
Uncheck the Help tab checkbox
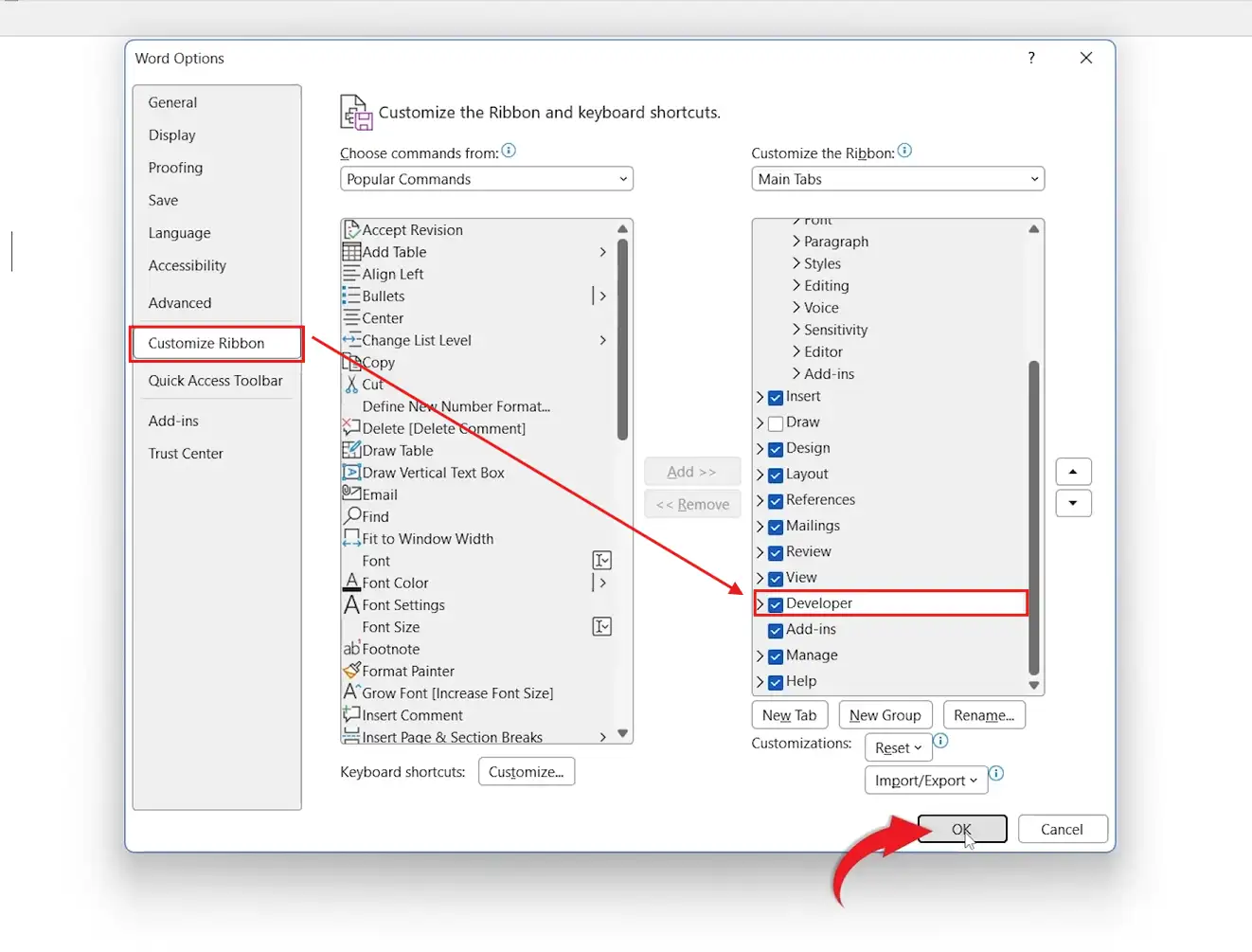pos(776,682)
